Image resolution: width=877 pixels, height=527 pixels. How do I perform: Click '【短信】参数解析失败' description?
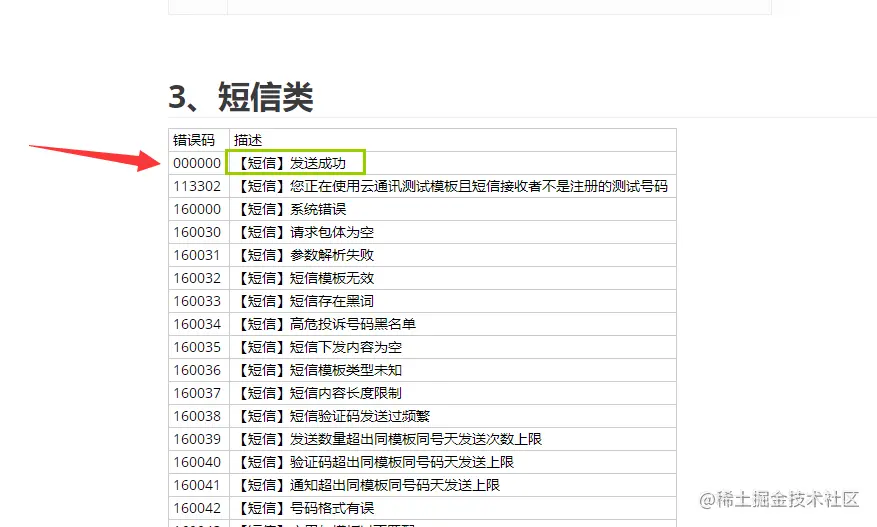(304, 255)
